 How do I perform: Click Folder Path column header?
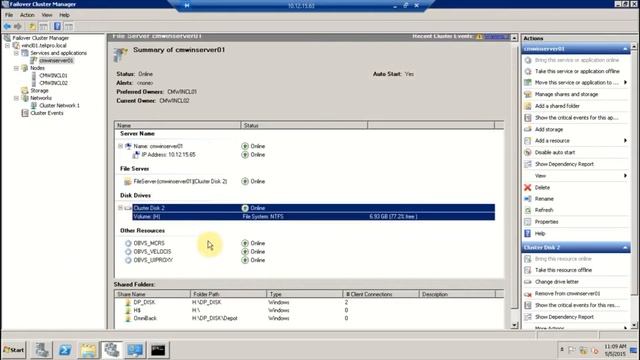(228, 294)
